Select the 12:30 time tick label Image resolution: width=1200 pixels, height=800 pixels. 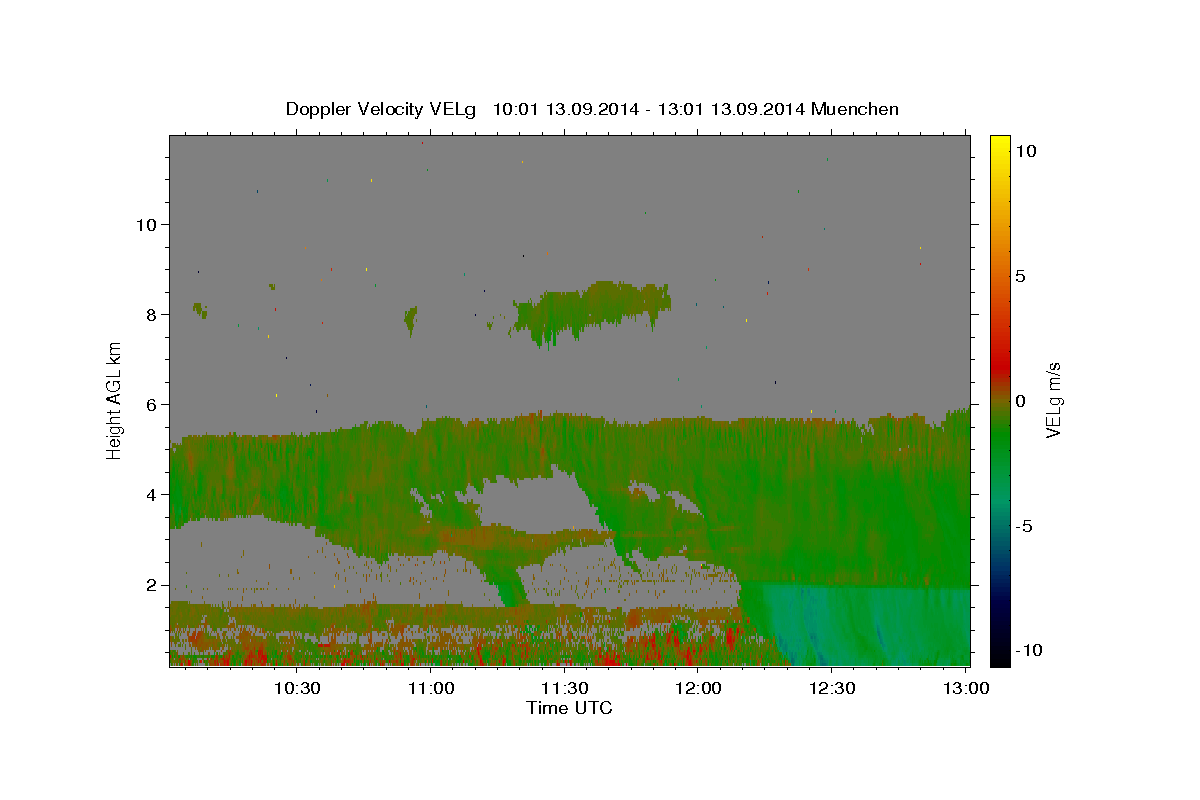pyautogui.click(x=831, y=688)
